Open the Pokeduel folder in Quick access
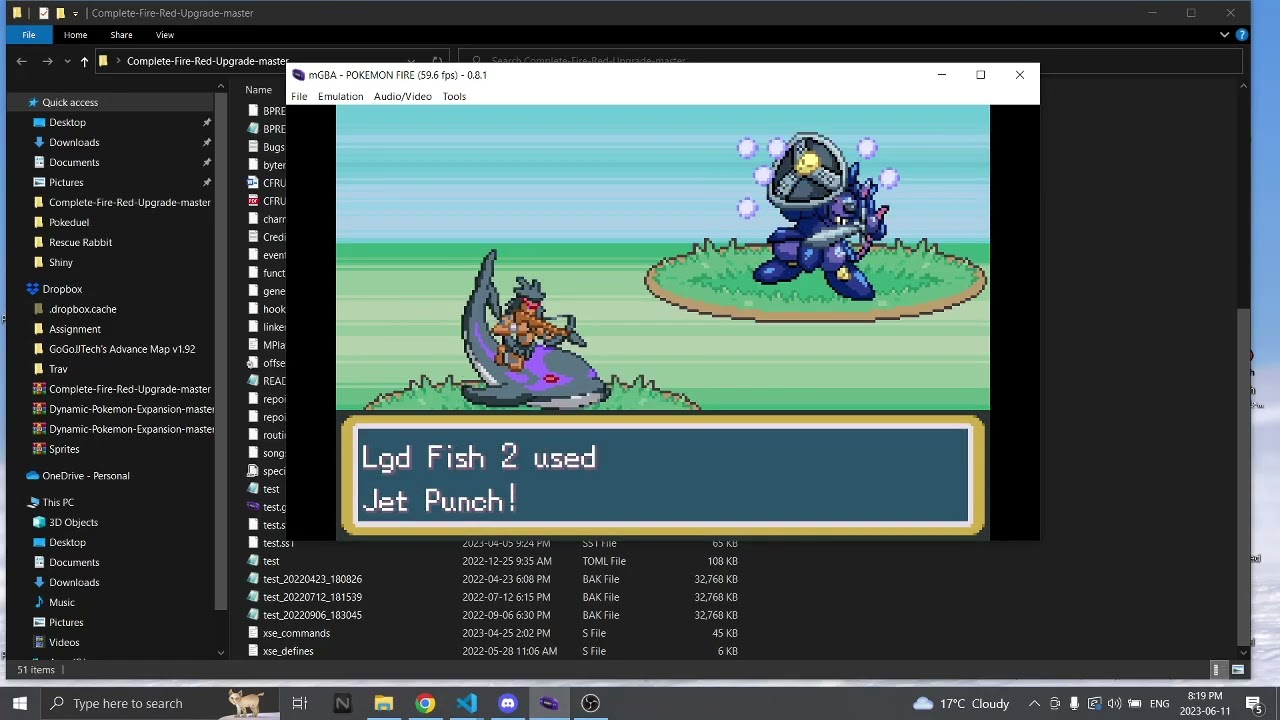1280x720 pixels. (69, 222)
